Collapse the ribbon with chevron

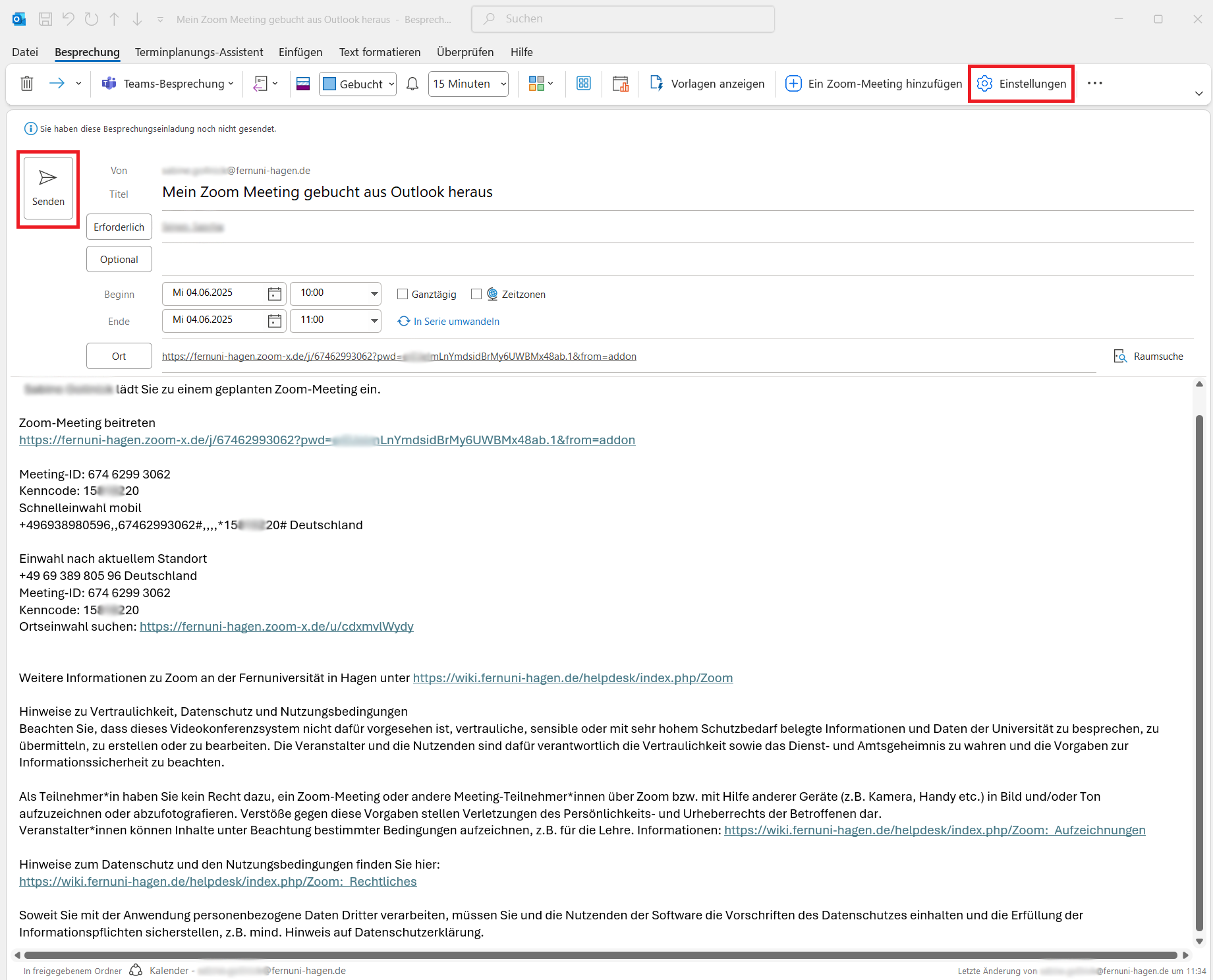1199,94
